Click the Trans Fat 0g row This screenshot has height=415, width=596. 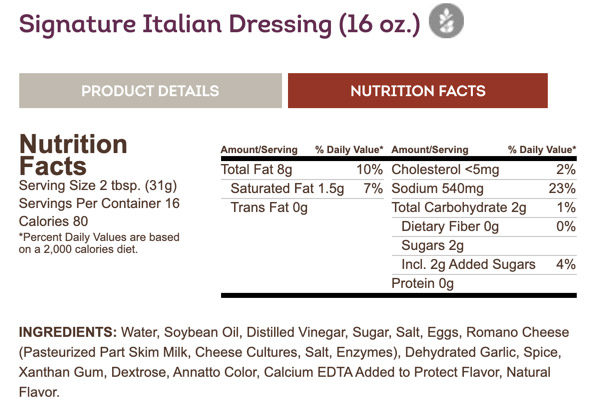tap(302, 208)
